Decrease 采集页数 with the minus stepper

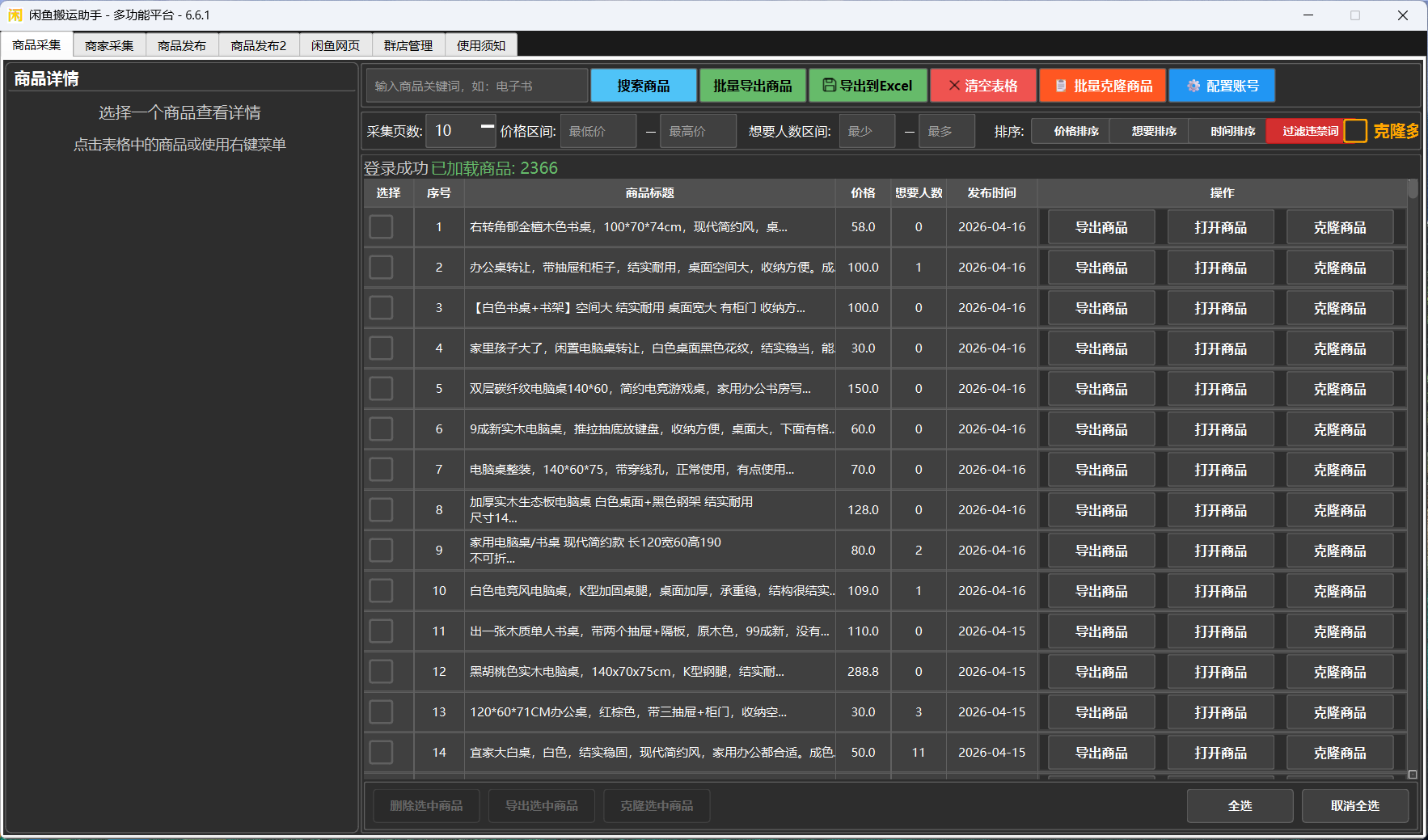(487, 126)
